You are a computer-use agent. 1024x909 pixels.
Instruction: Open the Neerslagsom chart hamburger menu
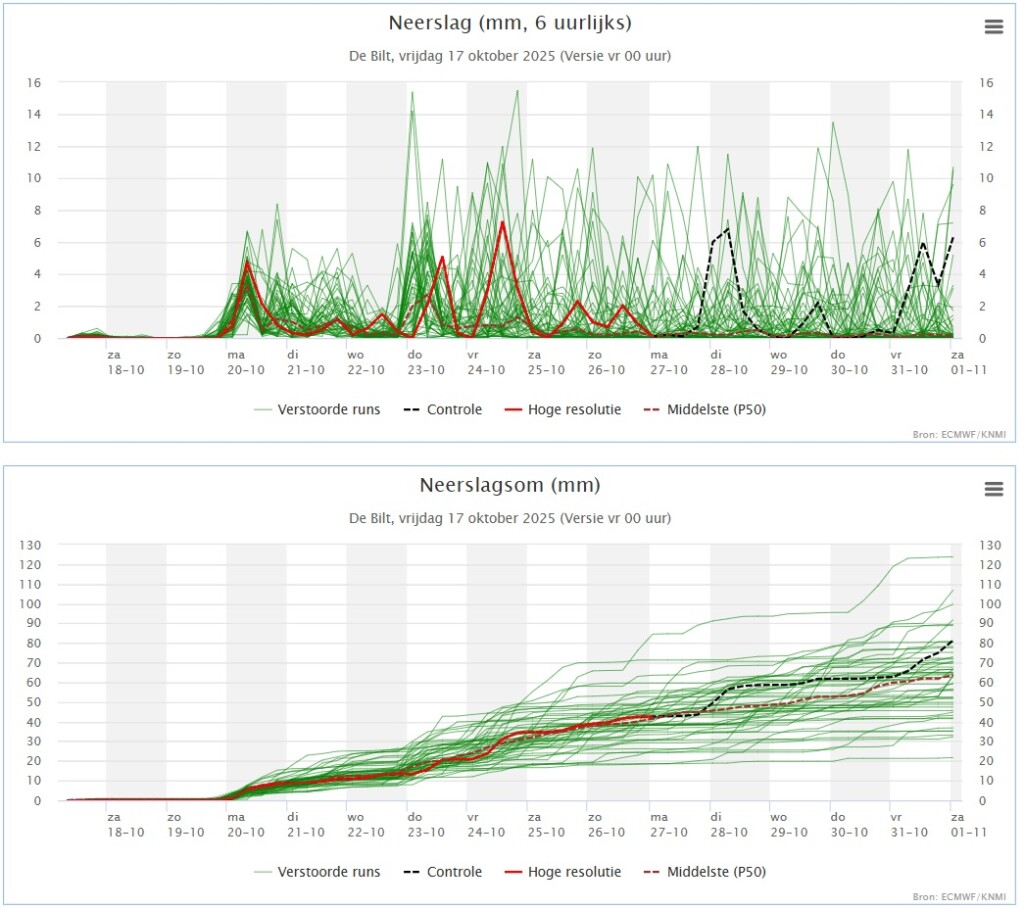pos(993,489)
